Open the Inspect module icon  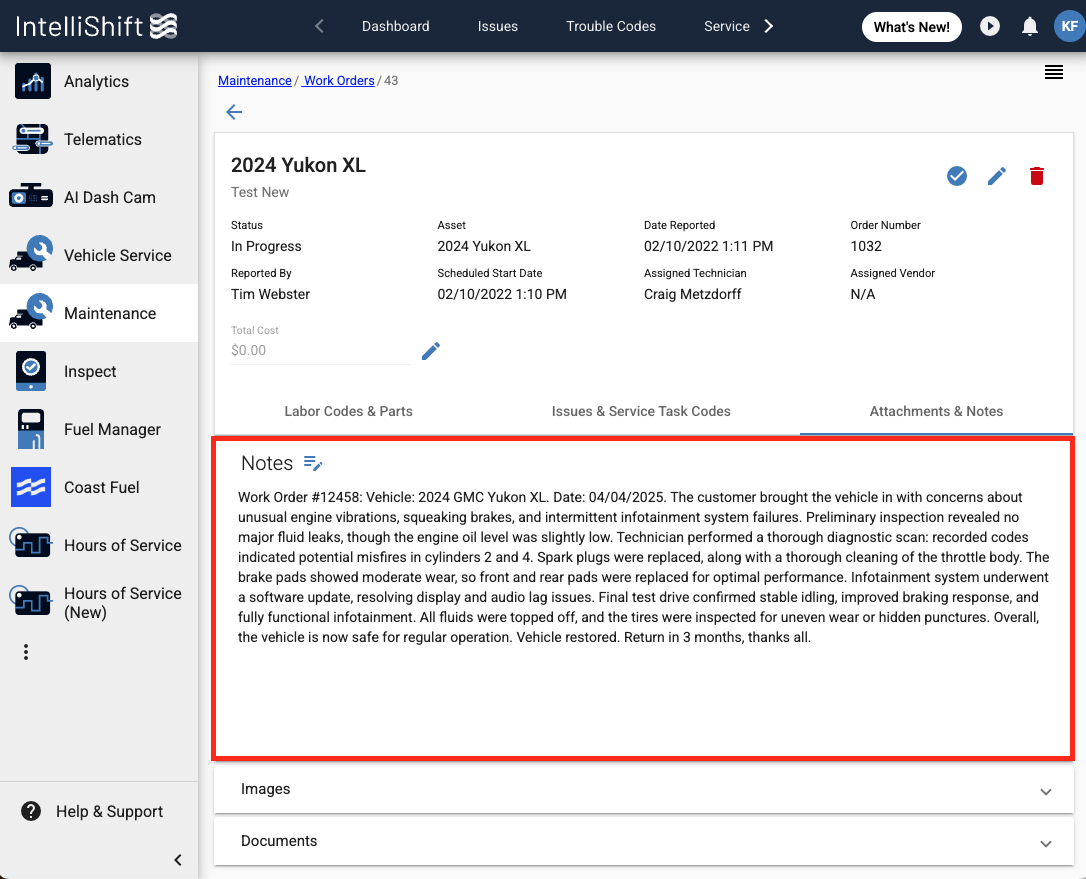31,371
